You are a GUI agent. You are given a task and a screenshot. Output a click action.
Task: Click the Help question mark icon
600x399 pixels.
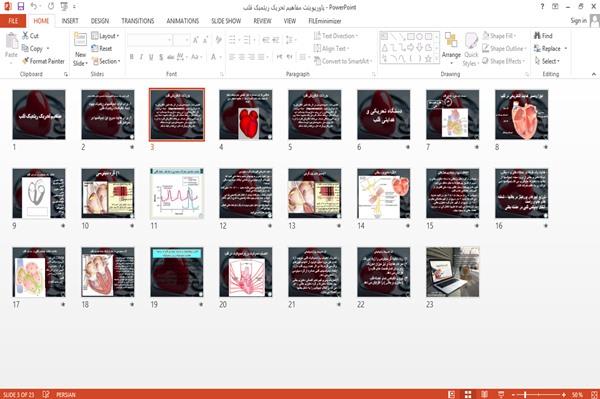[542, 7]
